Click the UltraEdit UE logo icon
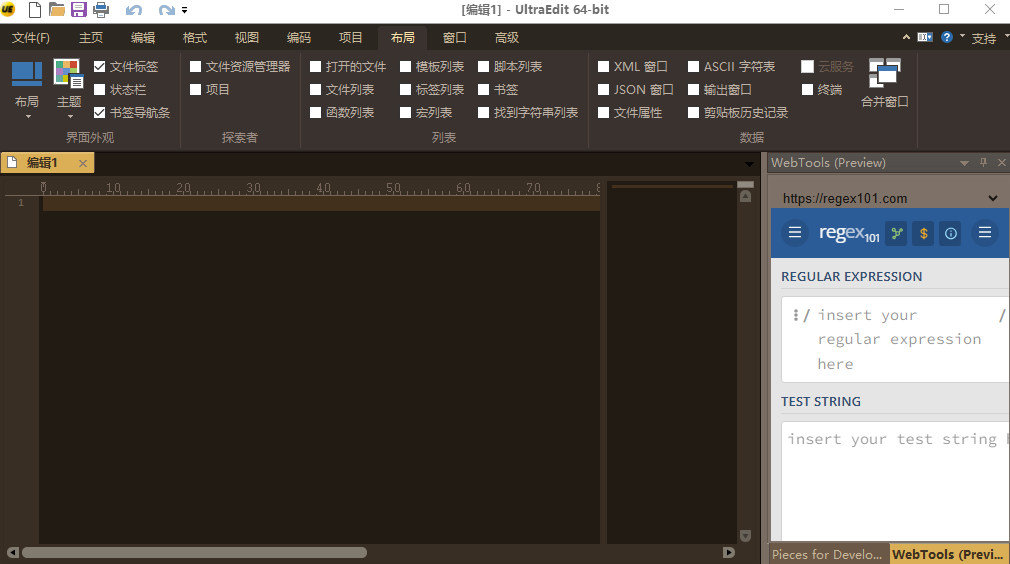The height and width of the screenshot is (564, 1010). [8, 9]
